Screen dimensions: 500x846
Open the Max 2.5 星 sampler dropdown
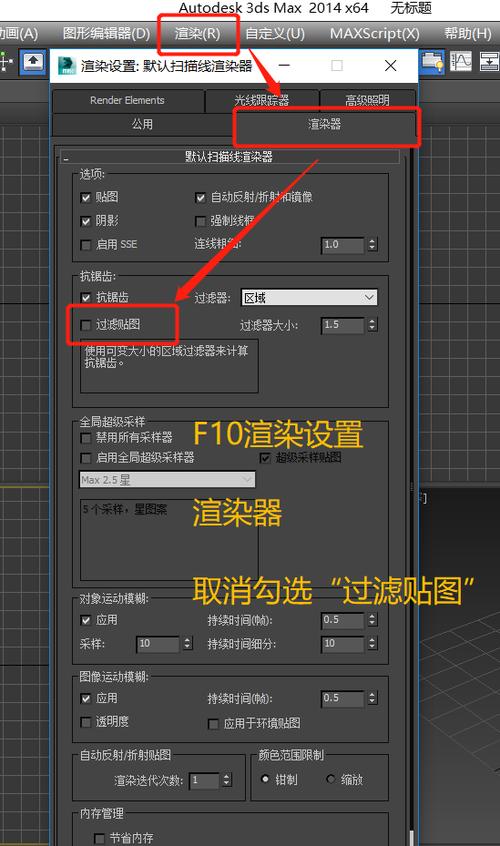pyautogui.click(x=167, y=480)
